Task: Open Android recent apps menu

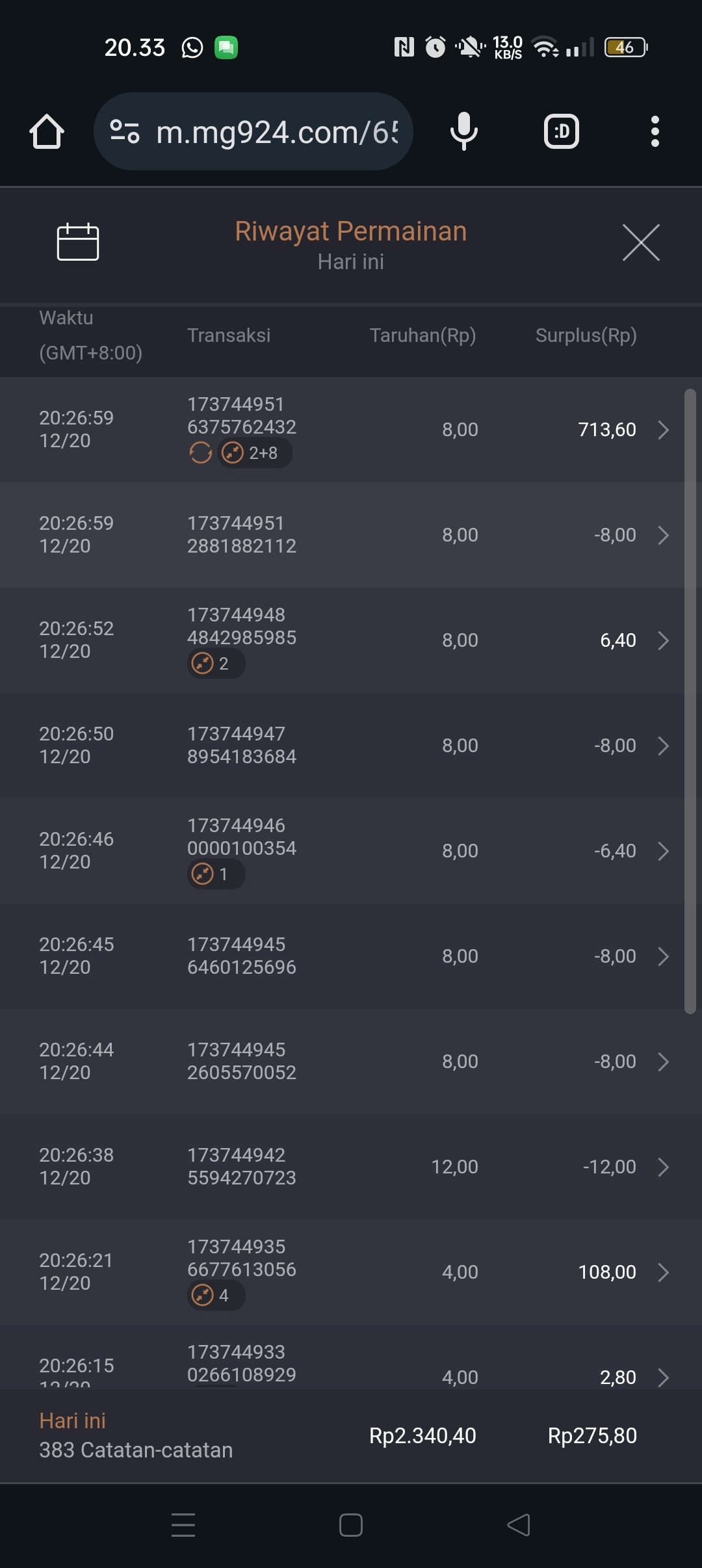Action: [183, 1524]
